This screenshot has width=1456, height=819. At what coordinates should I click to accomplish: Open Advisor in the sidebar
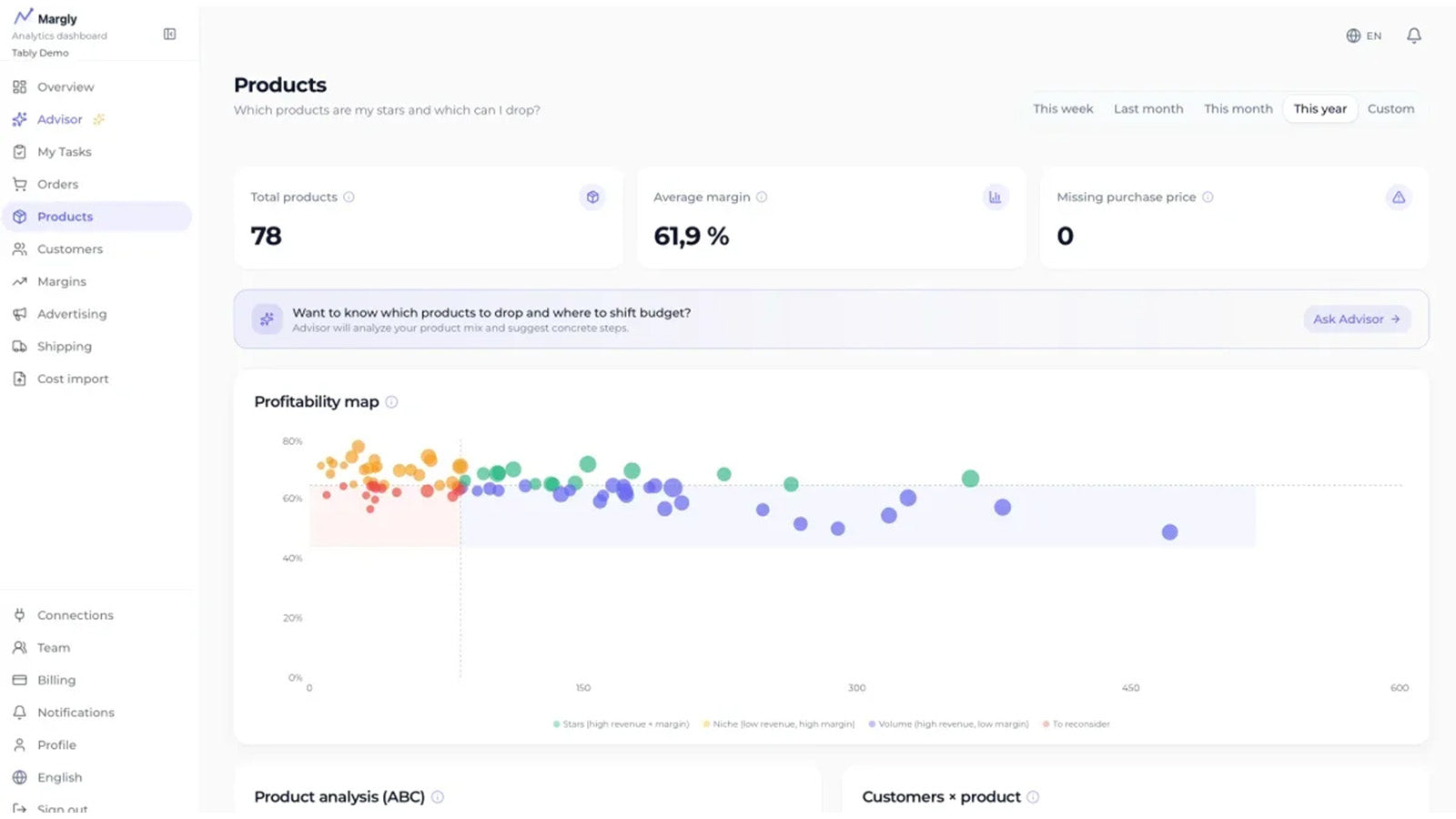[60, 119]
